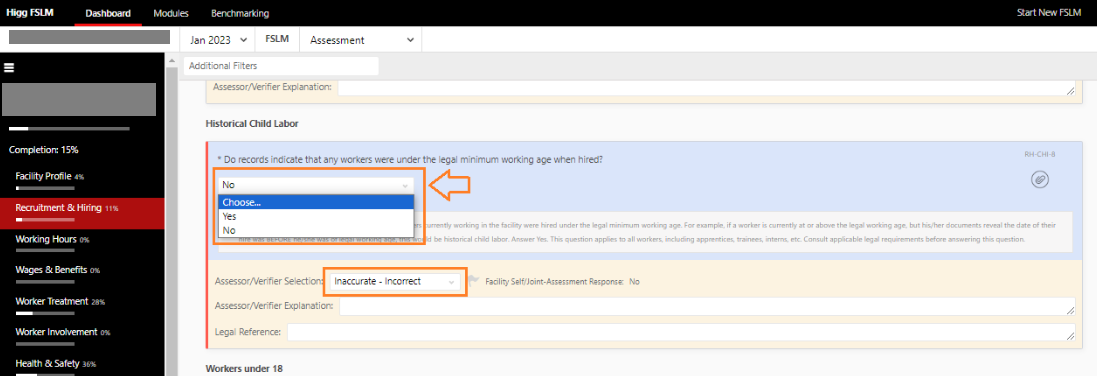Select Recruitment & Hiring in sidebar
This screenshot has width=1097, height=376.
(82, 212)
